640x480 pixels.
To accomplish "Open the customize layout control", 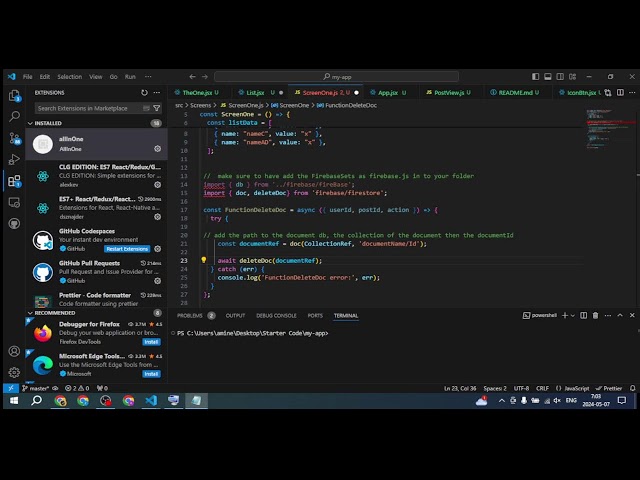I will pos(573,77).
